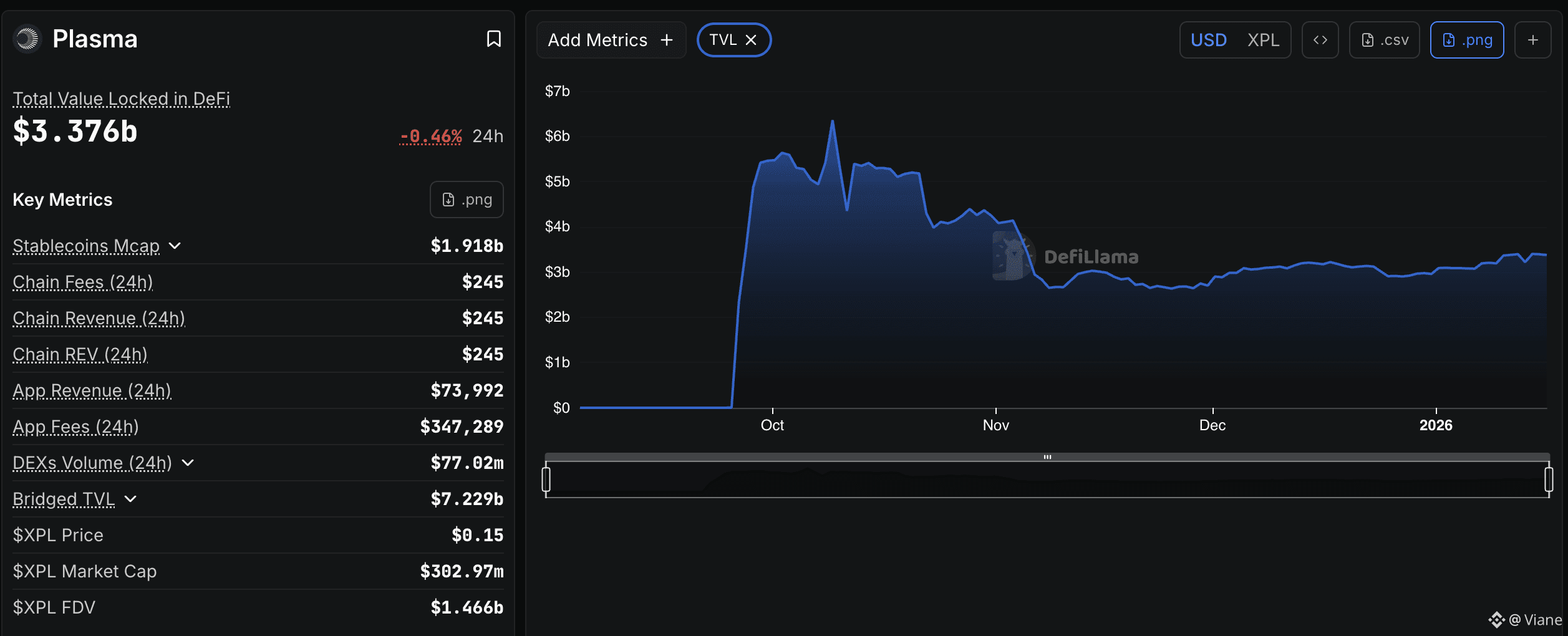Click Chain Revenue (24h) label
This screenshot has width=1568, height=636.
(99, 318)
